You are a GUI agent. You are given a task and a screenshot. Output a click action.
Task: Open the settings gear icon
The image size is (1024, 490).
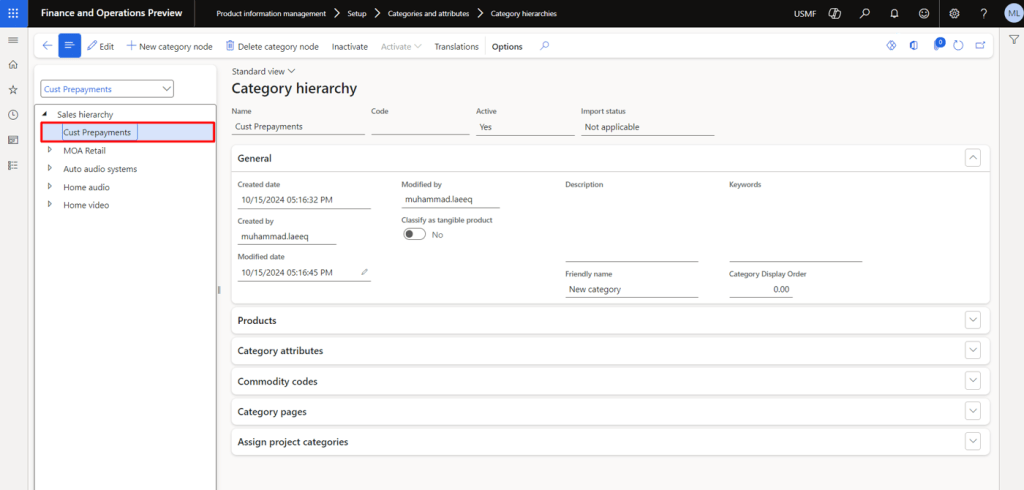click(954, 13)
